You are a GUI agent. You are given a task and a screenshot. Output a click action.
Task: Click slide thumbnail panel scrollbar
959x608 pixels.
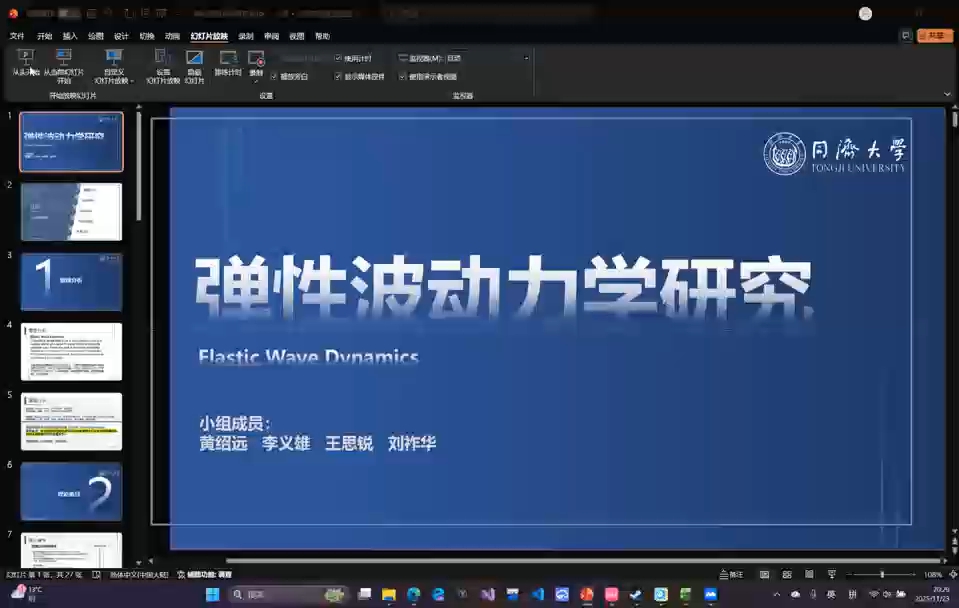[139, 165]
